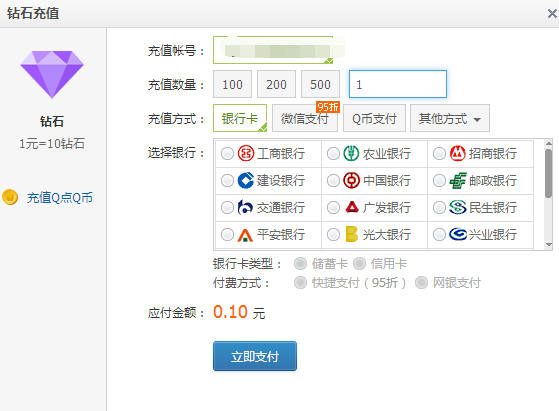This screenshot has height=411, width=559.
Task: Click the 招商银行 red logo icon
Action: click(x=458, y=154)
